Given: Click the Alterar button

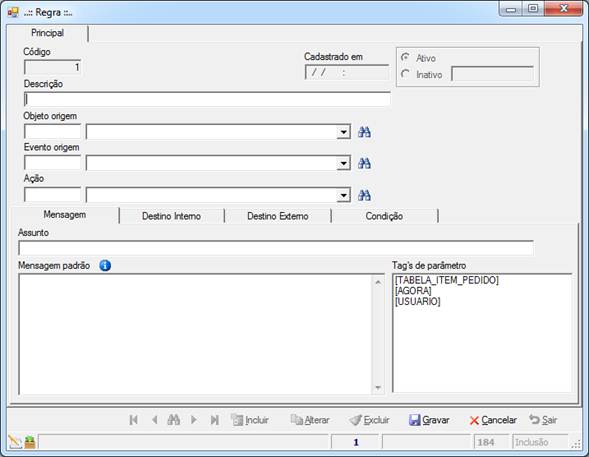Looking at the screenshot, I should coord(310,420).
